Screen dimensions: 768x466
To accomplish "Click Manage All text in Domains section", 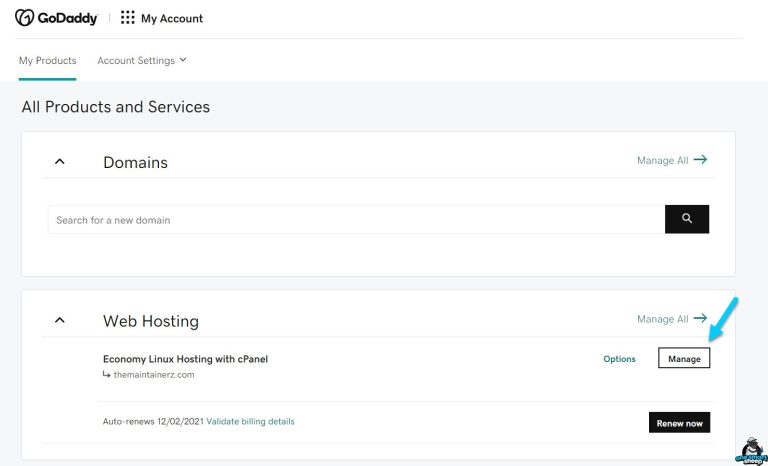I will pos(662,160).
